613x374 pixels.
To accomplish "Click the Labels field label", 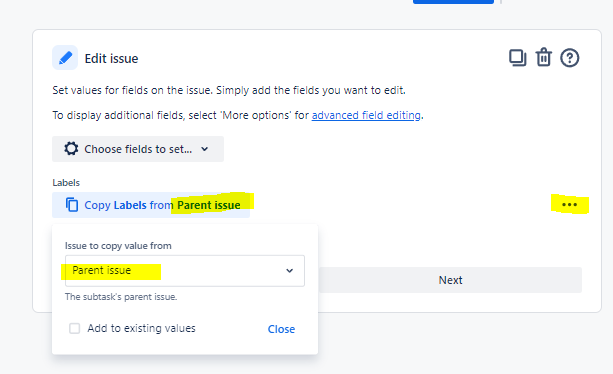I will 66,183.
